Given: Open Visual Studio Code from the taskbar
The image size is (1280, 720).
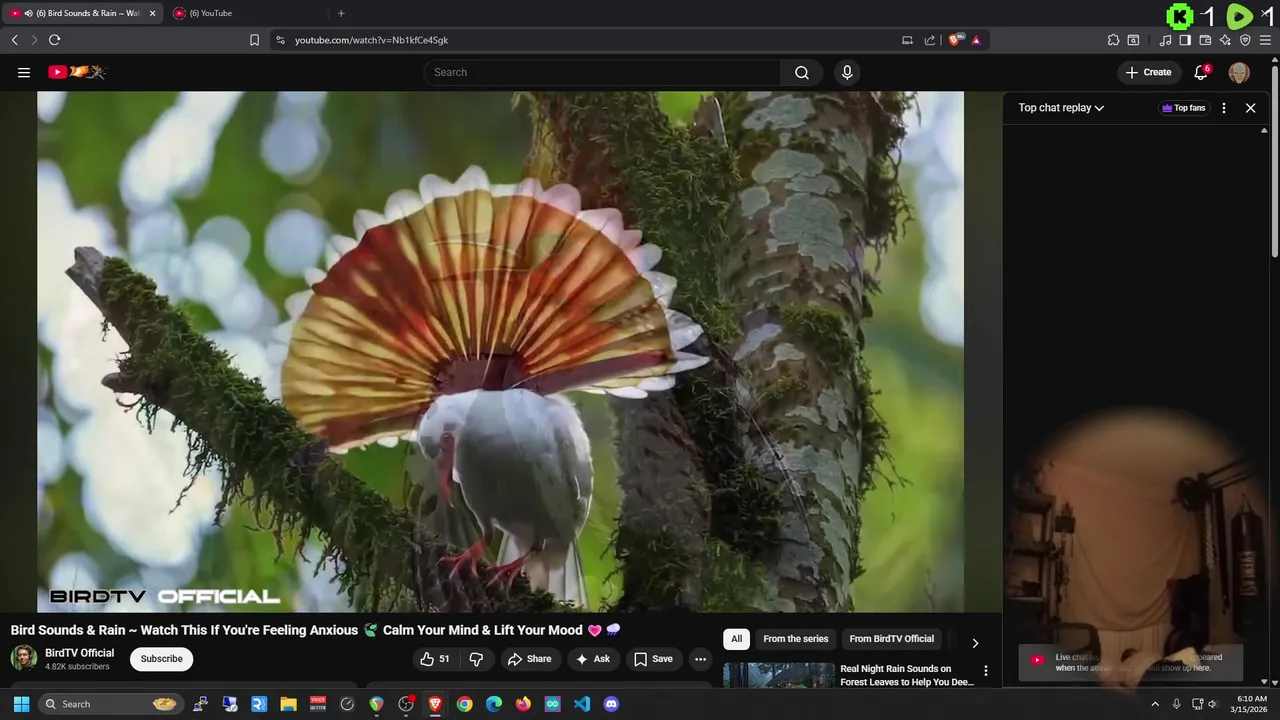Looking at the screenshot, I should (x=582, y=704).
